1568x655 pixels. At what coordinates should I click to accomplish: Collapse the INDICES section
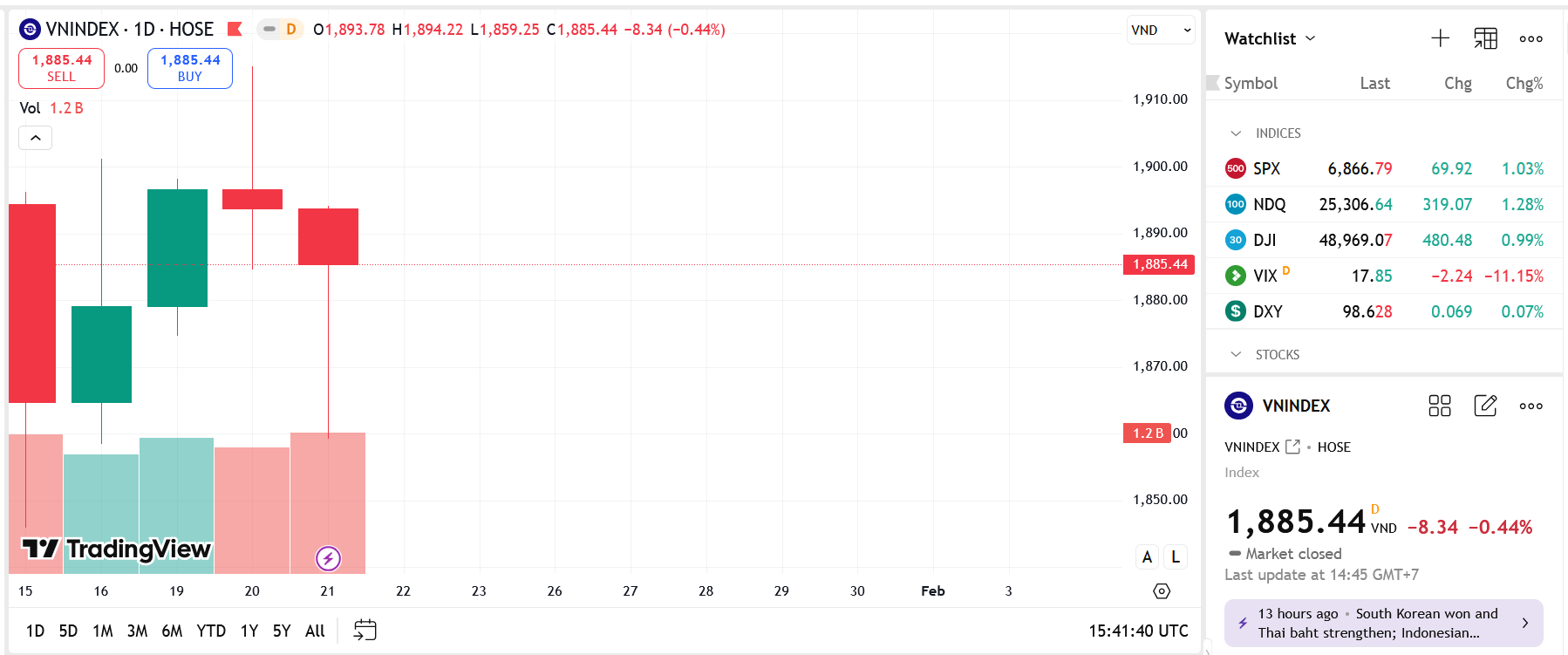click(x=1235, y=133)
